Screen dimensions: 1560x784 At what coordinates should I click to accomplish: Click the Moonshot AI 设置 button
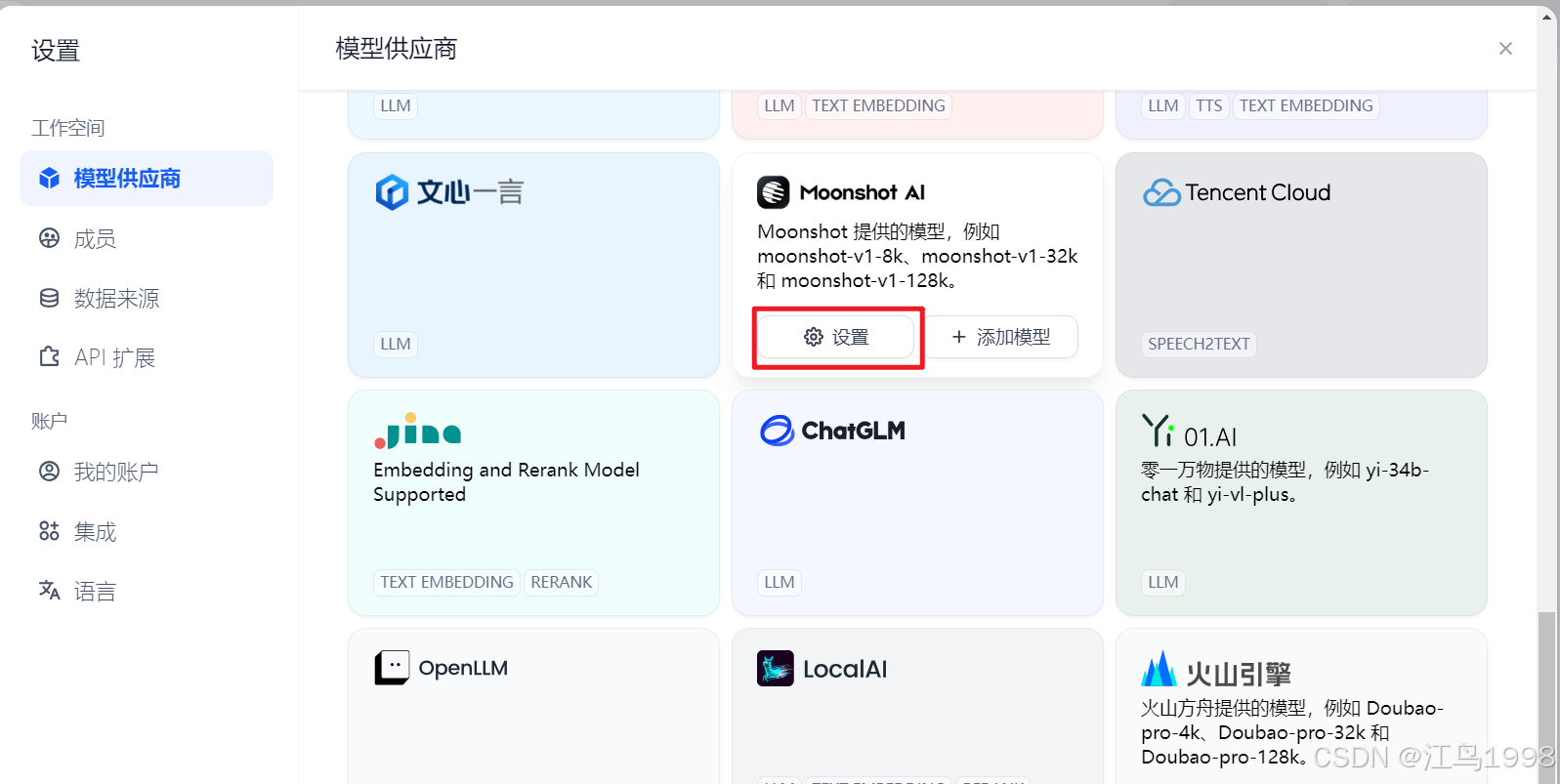836,337
